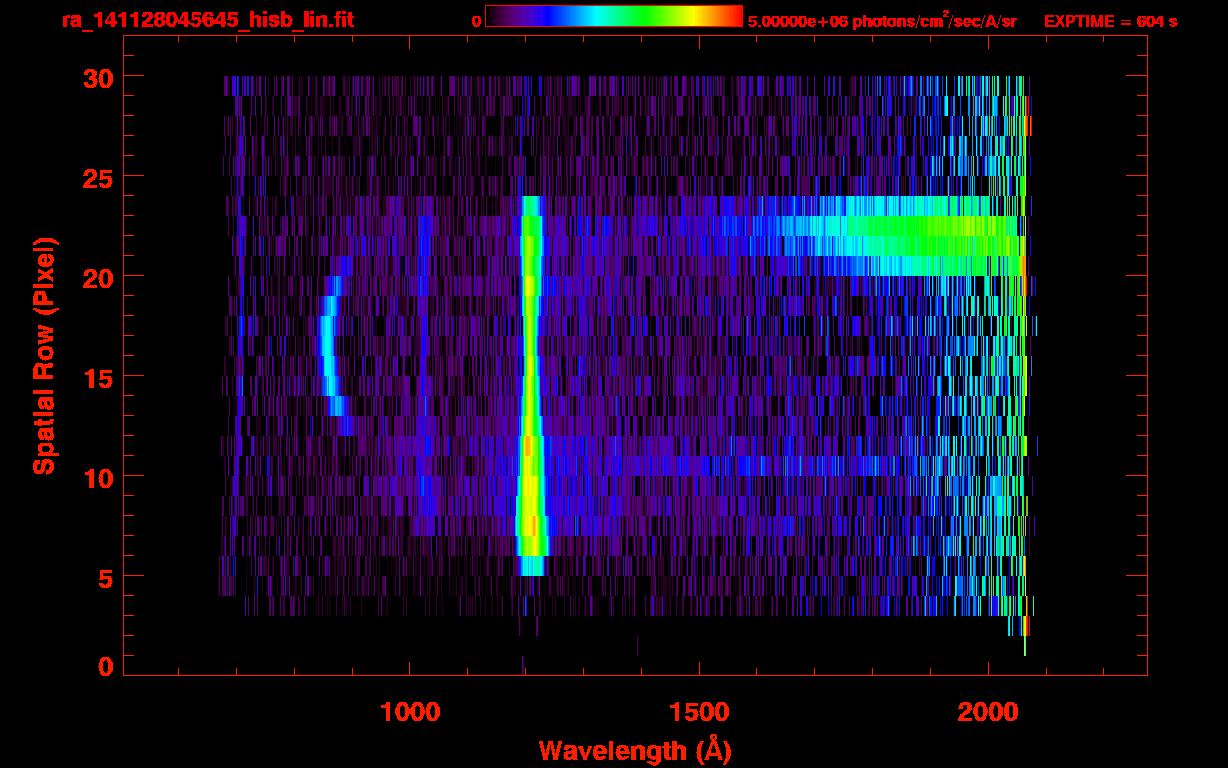Click the EXPTIME = 604 s label
1228x768 pixels.
[x=1110, y=21]
